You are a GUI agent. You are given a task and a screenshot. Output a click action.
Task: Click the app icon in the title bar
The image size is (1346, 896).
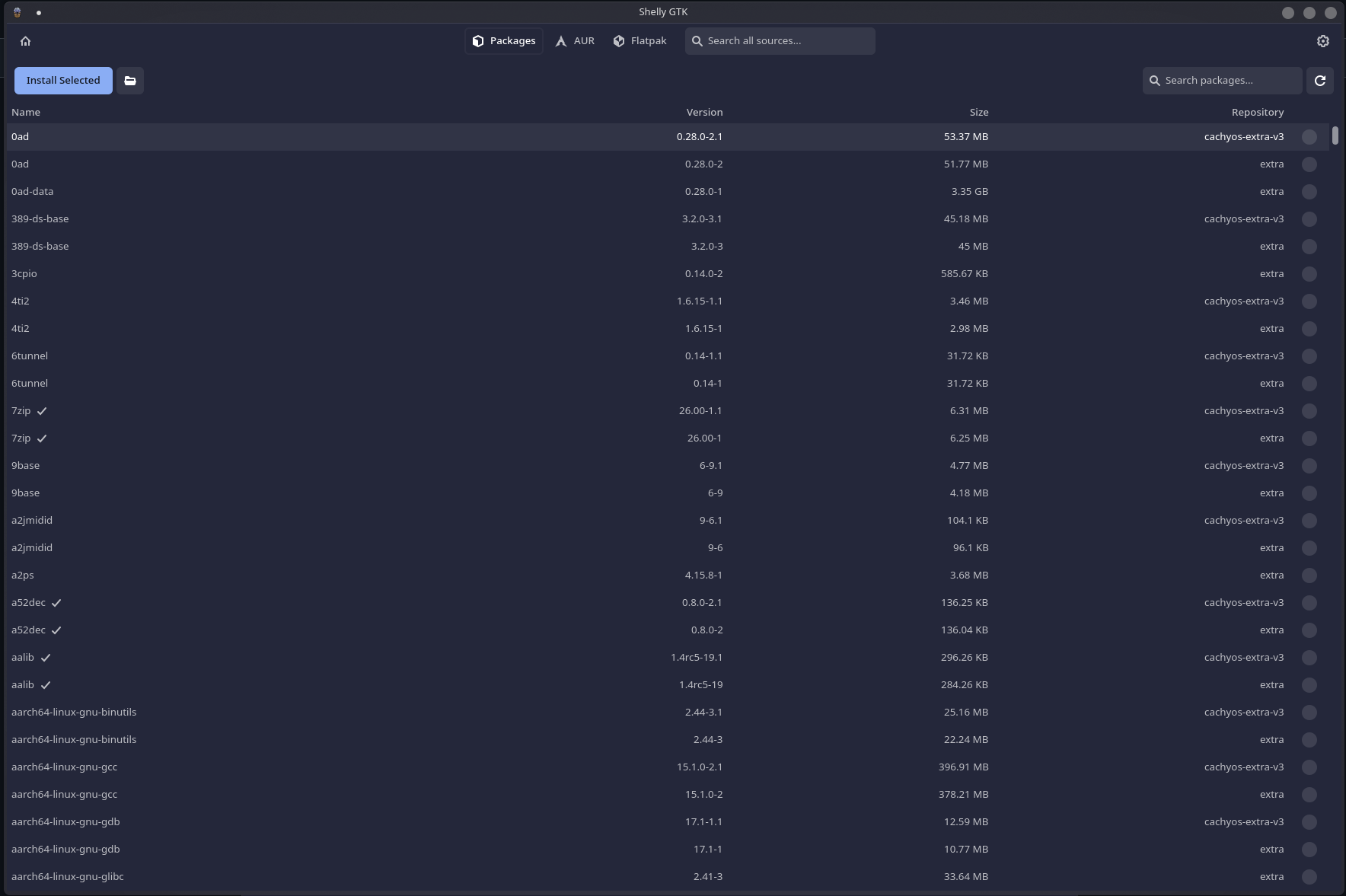17,12
